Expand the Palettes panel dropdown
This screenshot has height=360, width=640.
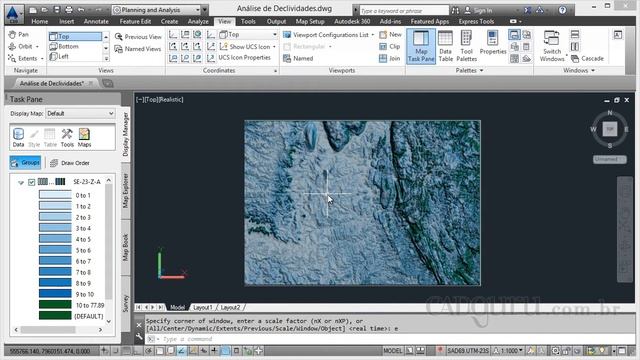[x=469, y=70]
